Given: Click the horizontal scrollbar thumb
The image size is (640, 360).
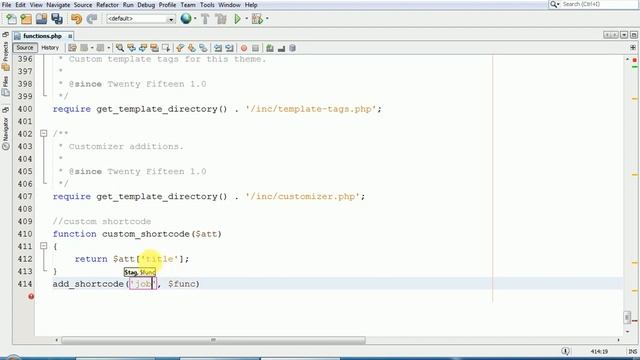Looking at the screenshot, I should click(x=213, y=340).
